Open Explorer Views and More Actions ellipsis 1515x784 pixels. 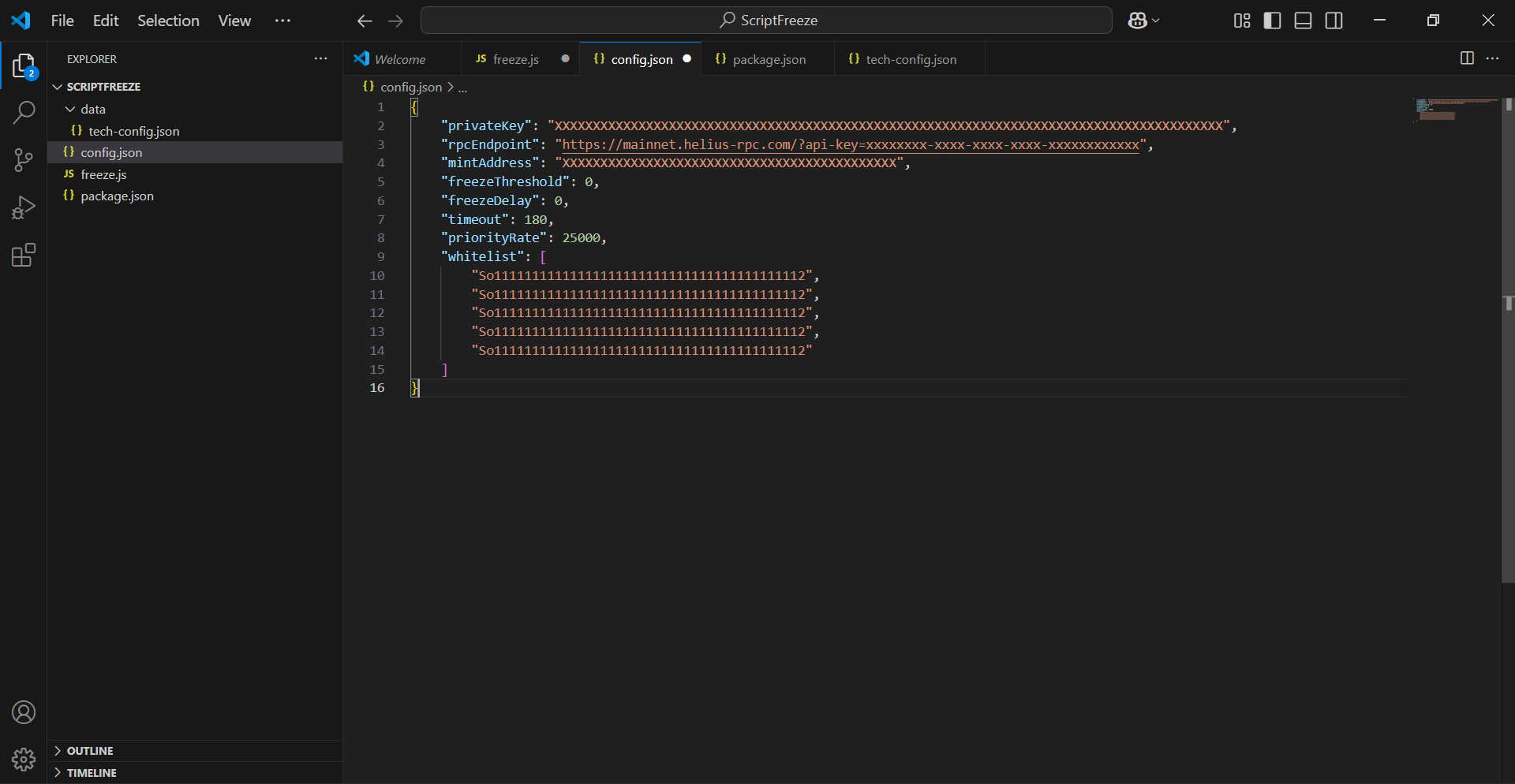coord(320,58)
